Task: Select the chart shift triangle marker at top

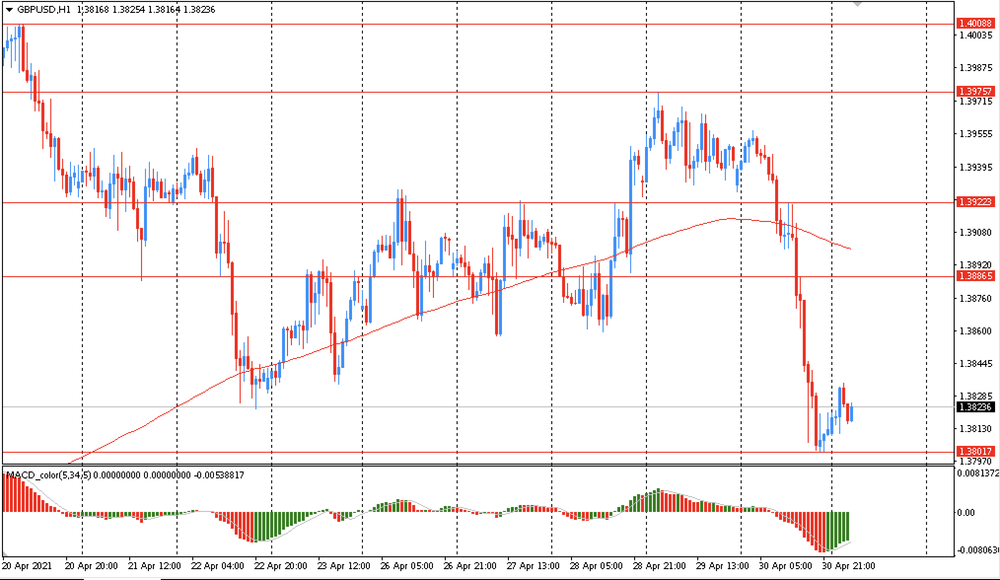Action: [x=858, y=4]
